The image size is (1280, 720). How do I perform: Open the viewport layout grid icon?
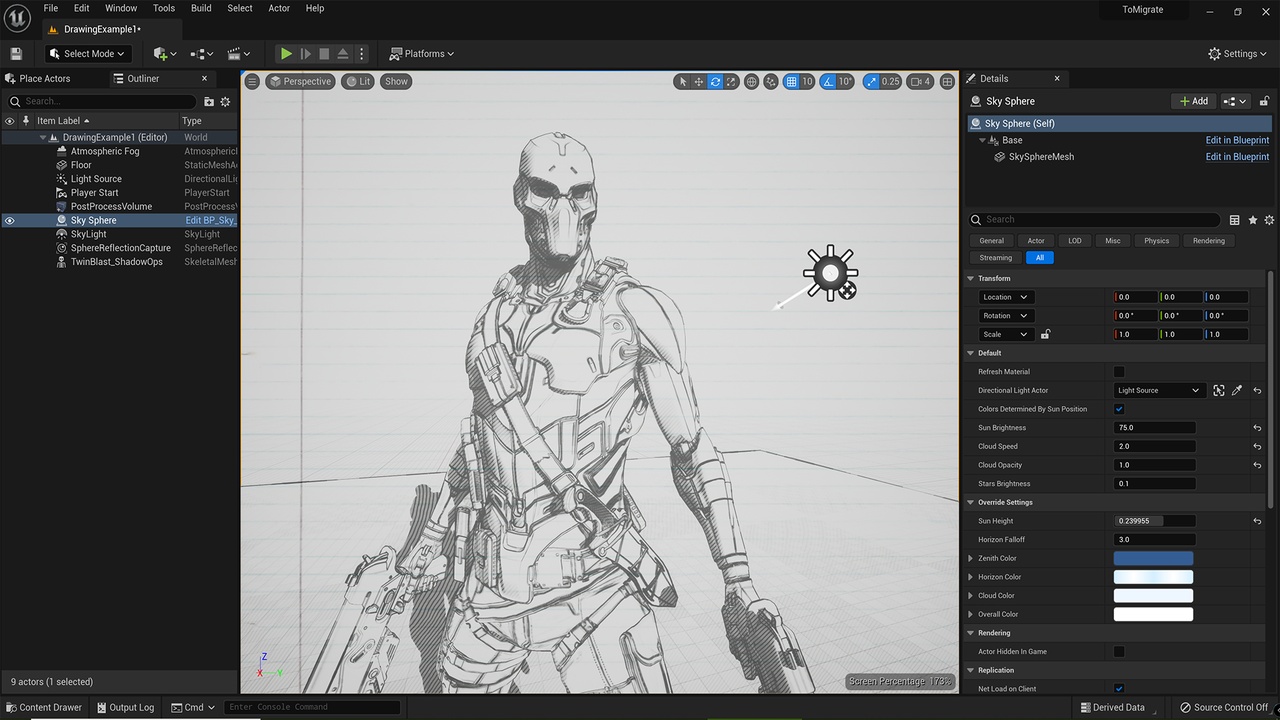(946, 81)
